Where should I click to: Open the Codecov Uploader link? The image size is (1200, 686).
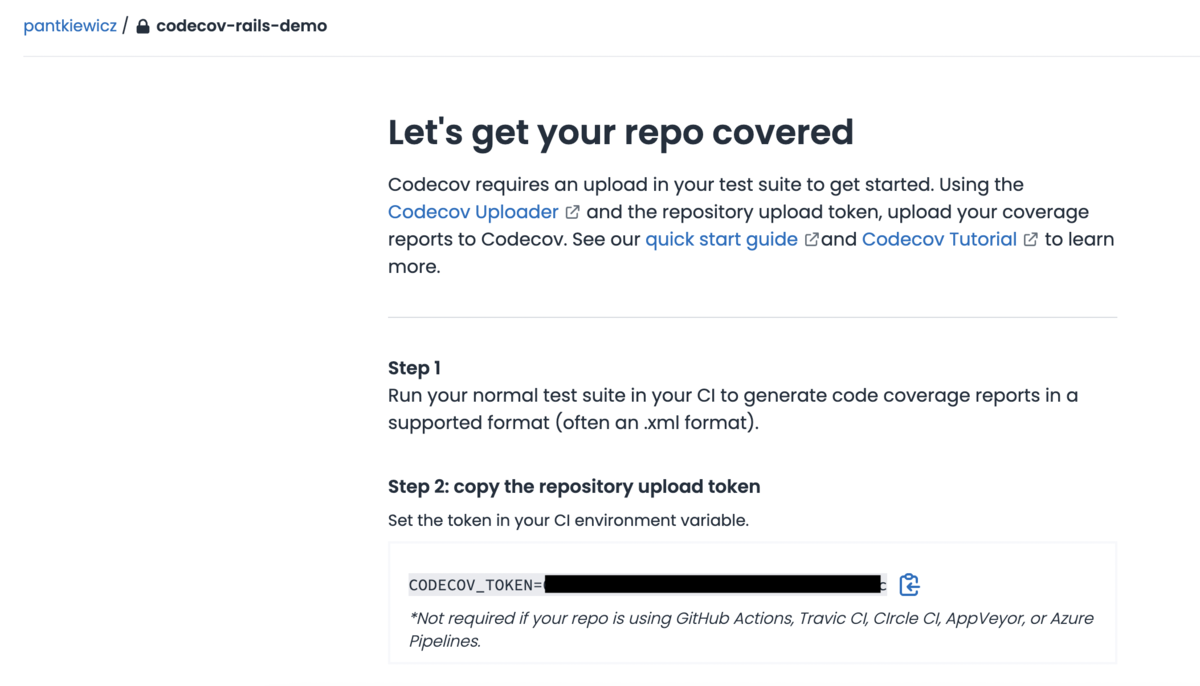[473, 212]
